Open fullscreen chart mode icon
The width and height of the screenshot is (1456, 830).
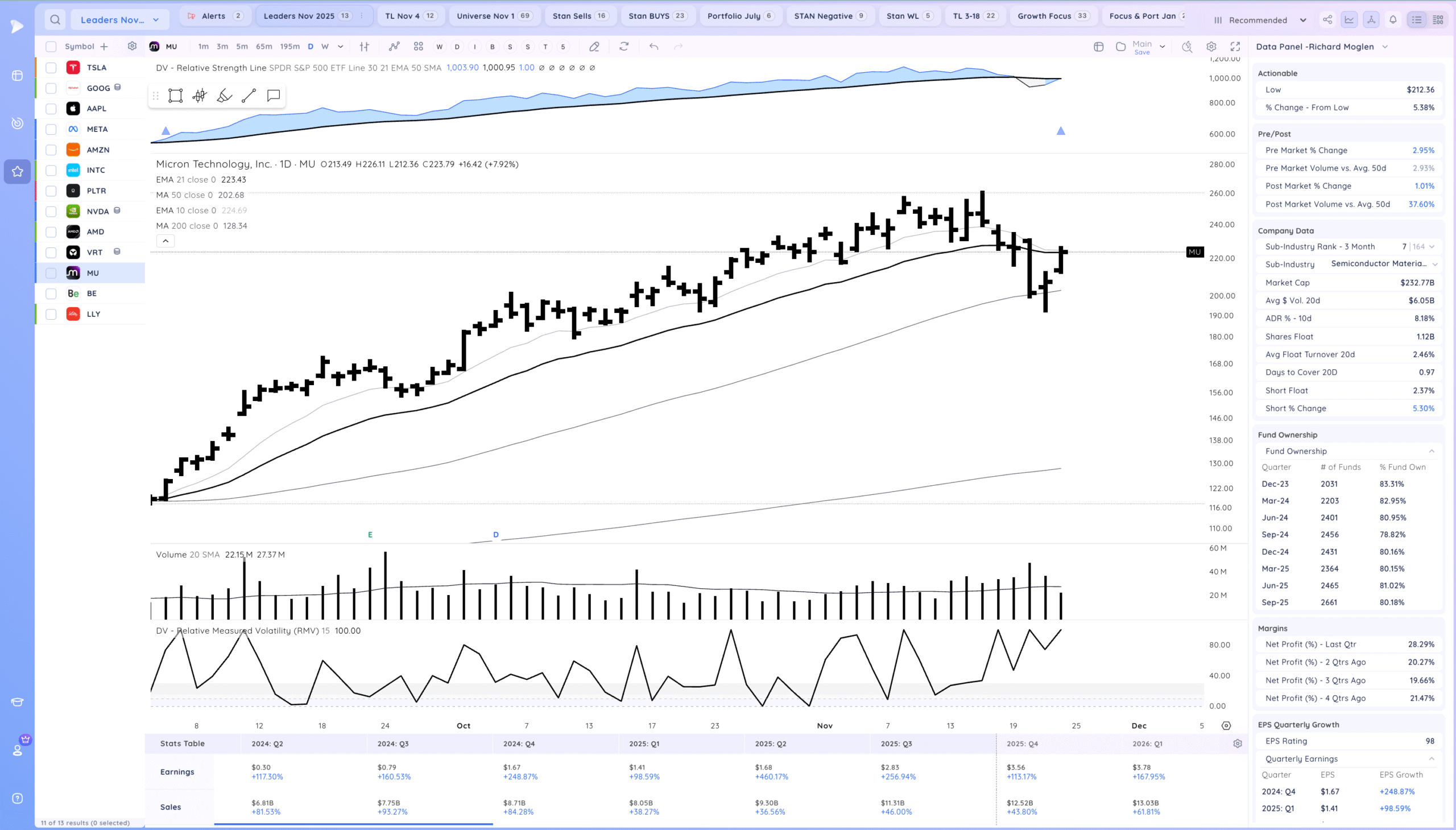tap(1235, 47)
